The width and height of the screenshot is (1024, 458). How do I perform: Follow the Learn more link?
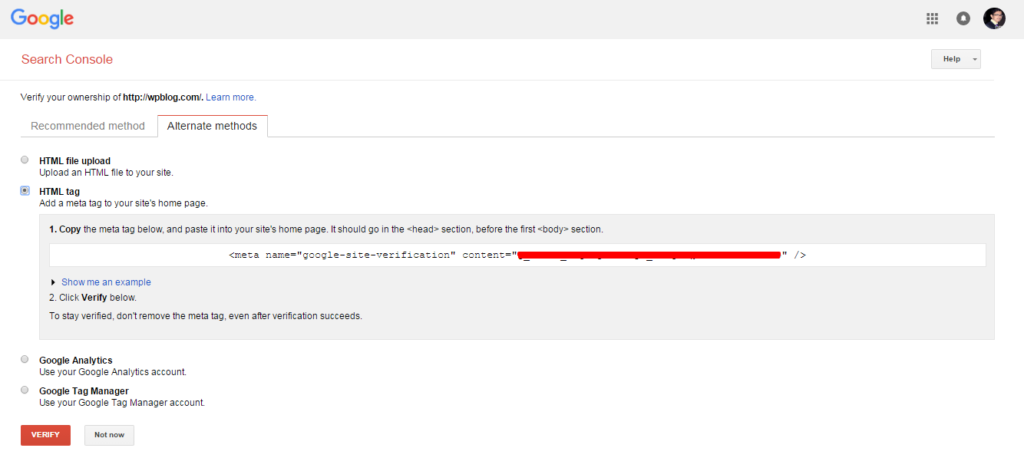[x=231, y=97]
